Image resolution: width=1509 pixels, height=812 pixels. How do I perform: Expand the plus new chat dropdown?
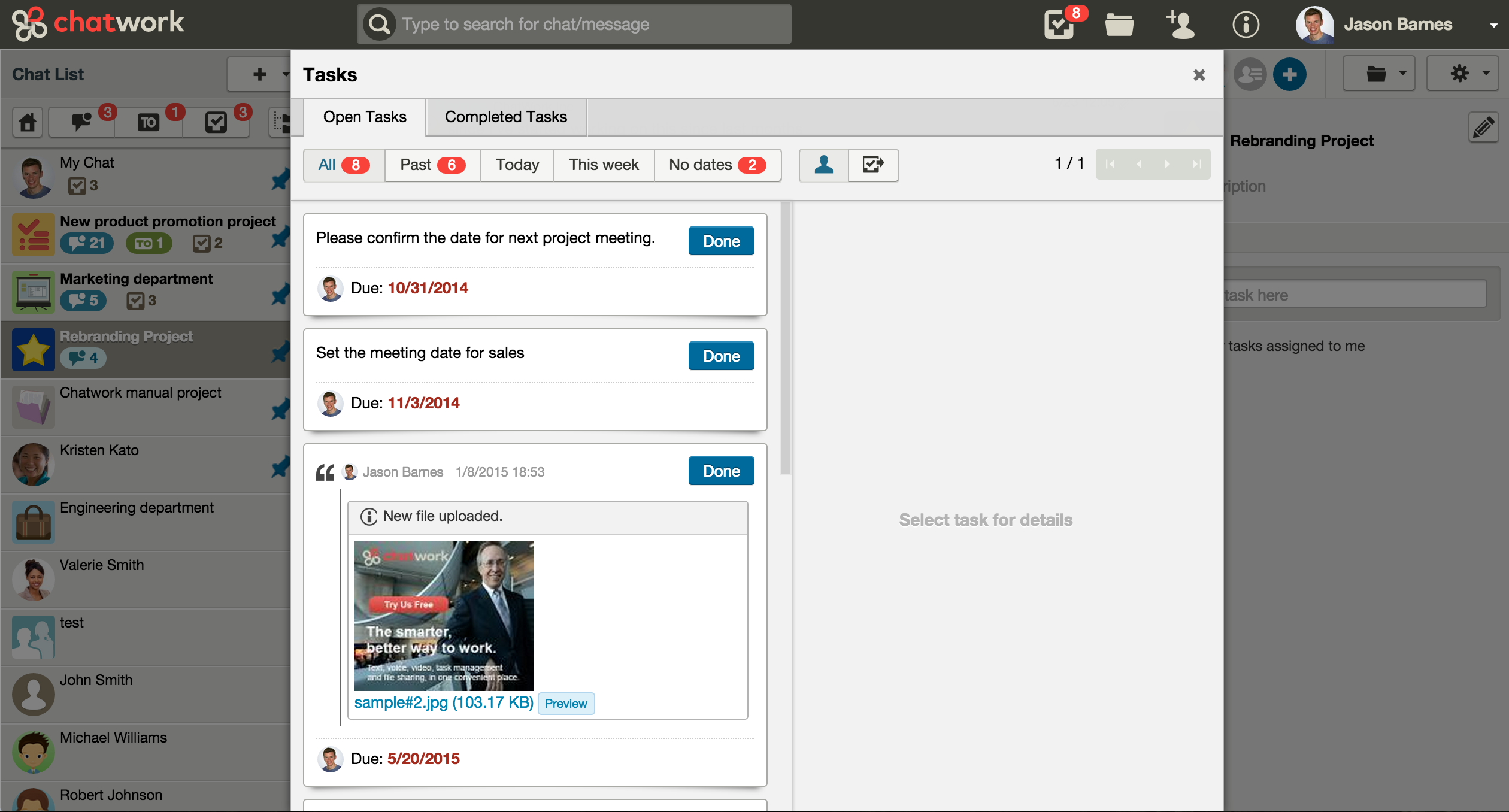click(260, 74)
